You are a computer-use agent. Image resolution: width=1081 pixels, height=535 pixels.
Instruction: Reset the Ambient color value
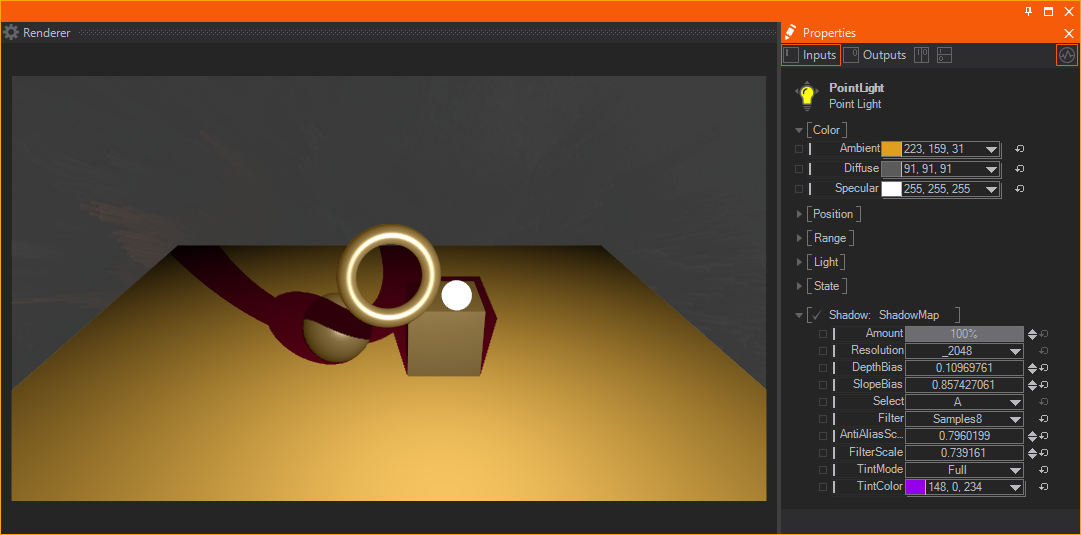click(1019, 149)
